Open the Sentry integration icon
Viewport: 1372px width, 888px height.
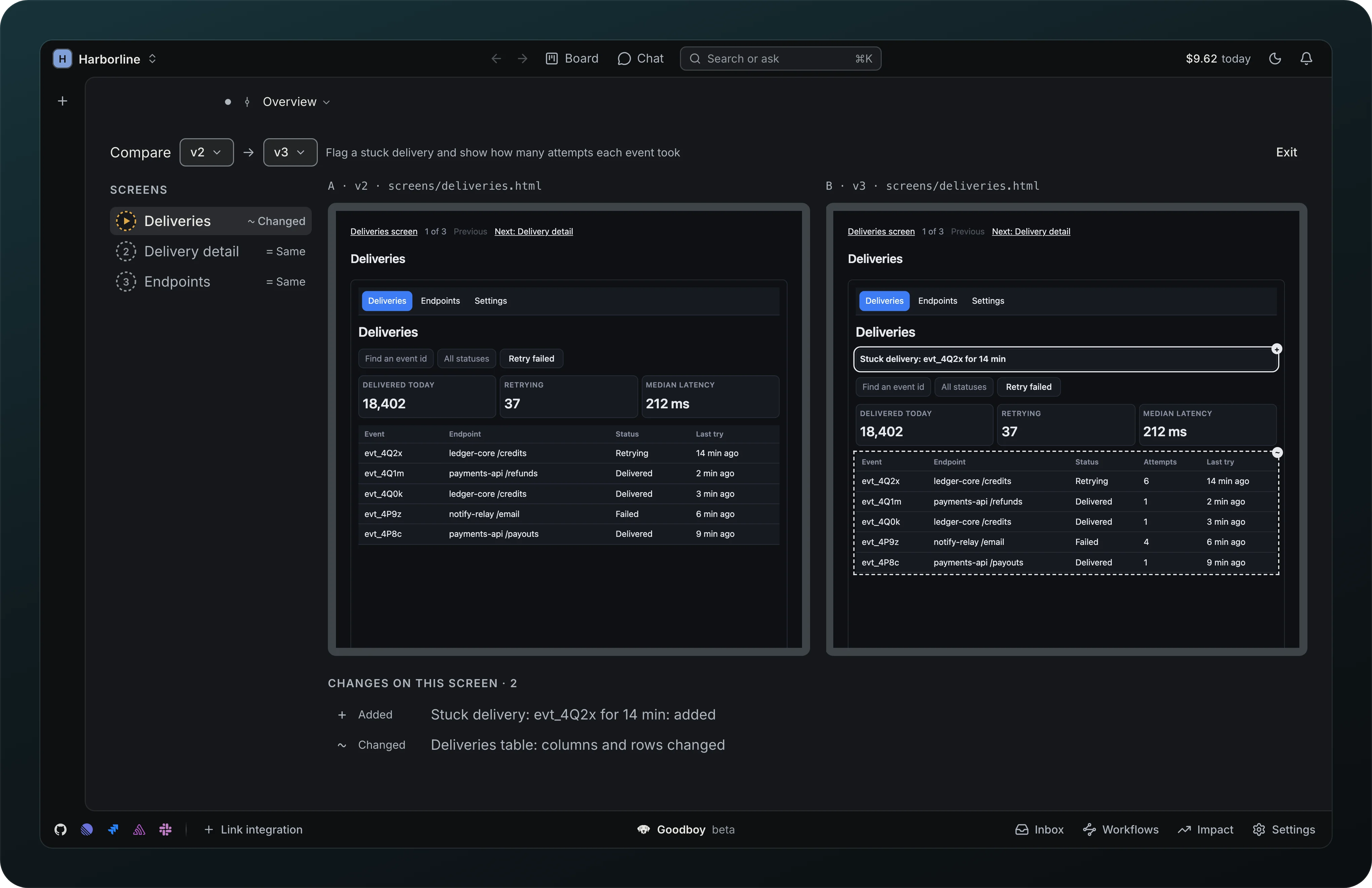(x=139, y=829)
